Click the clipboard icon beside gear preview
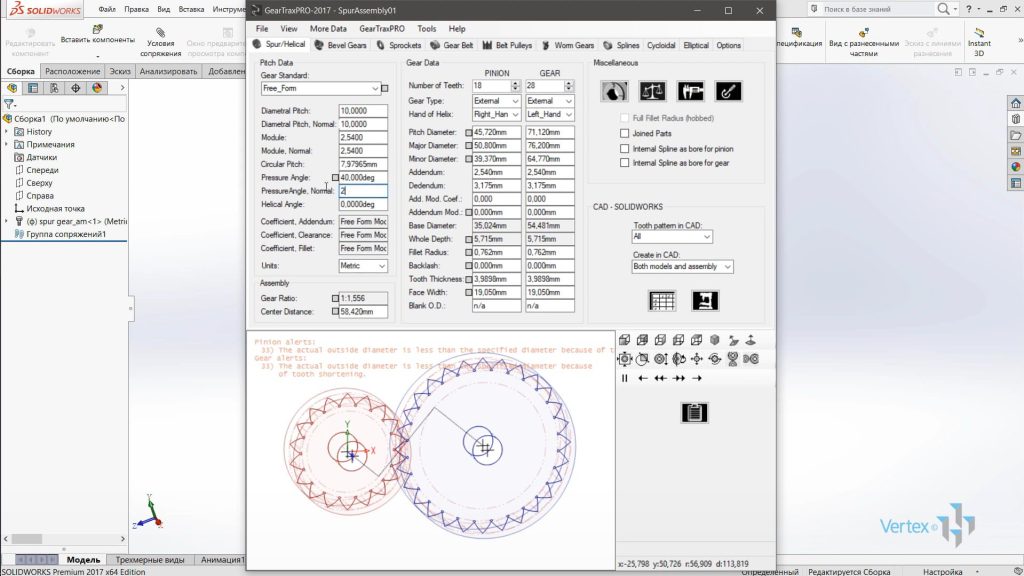Screen dimensions: 1024x576 pos(694,413)
